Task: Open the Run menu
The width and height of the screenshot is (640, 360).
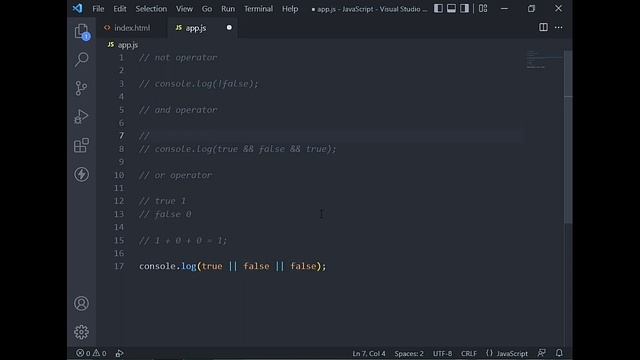Action: coord(228,9)
